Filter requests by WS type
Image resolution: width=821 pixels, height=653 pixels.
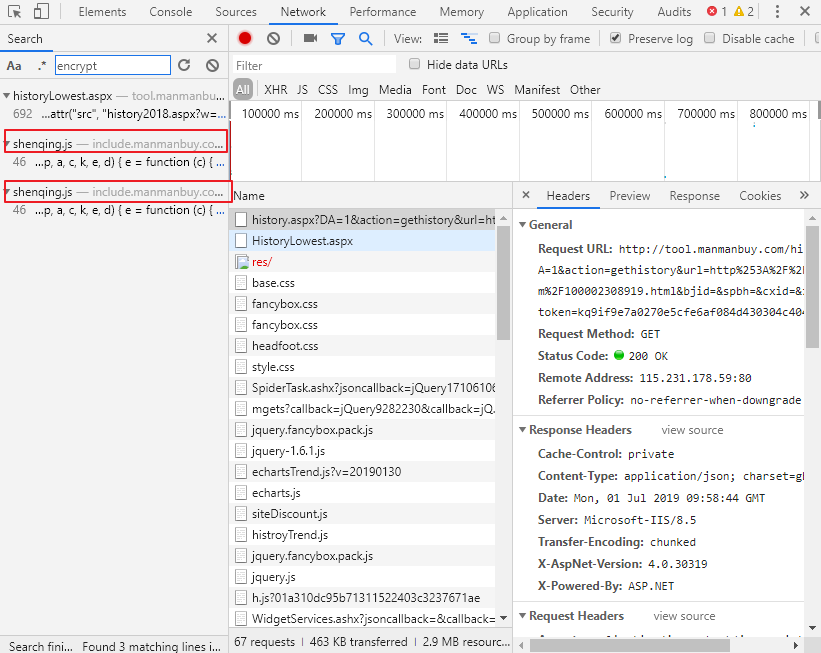tap(495, 90)
